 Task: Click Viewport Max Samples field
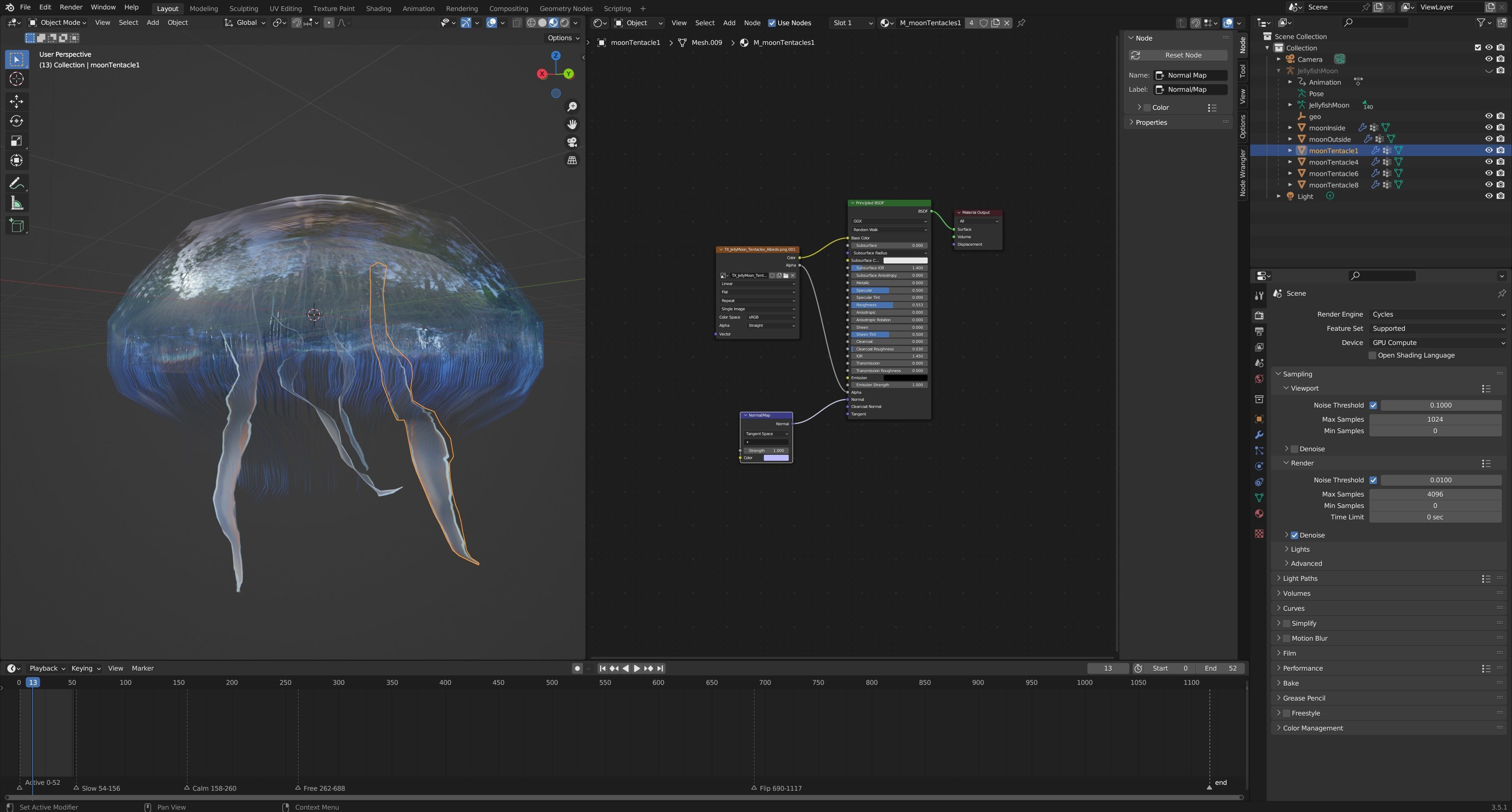click(1435, 419)
